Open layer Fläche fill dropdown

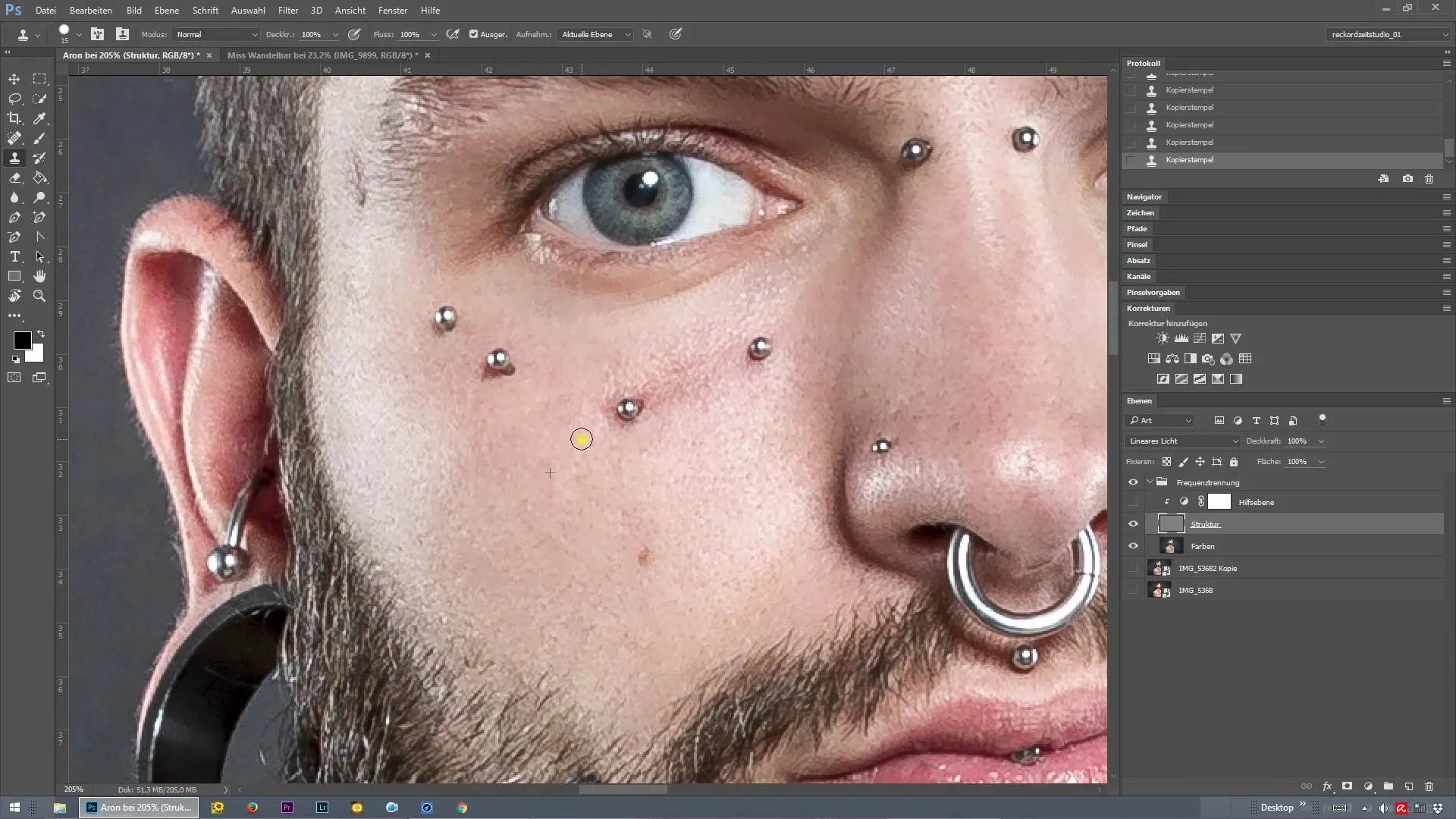pyautogui.click(x=1321, y=462)
